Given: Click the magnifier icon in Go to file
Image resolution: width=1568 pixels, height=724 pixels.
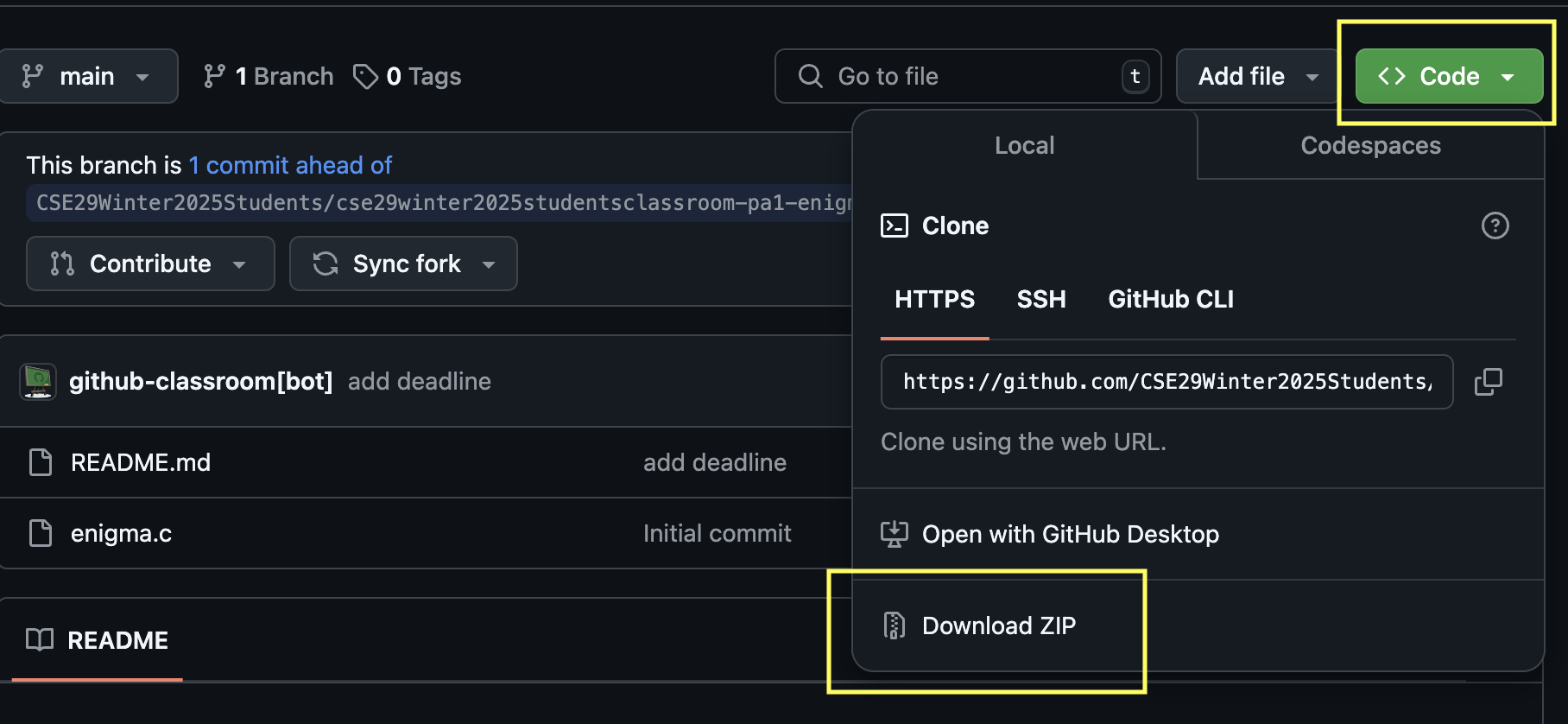Looking at the screenshot, I should coord(810,76).
